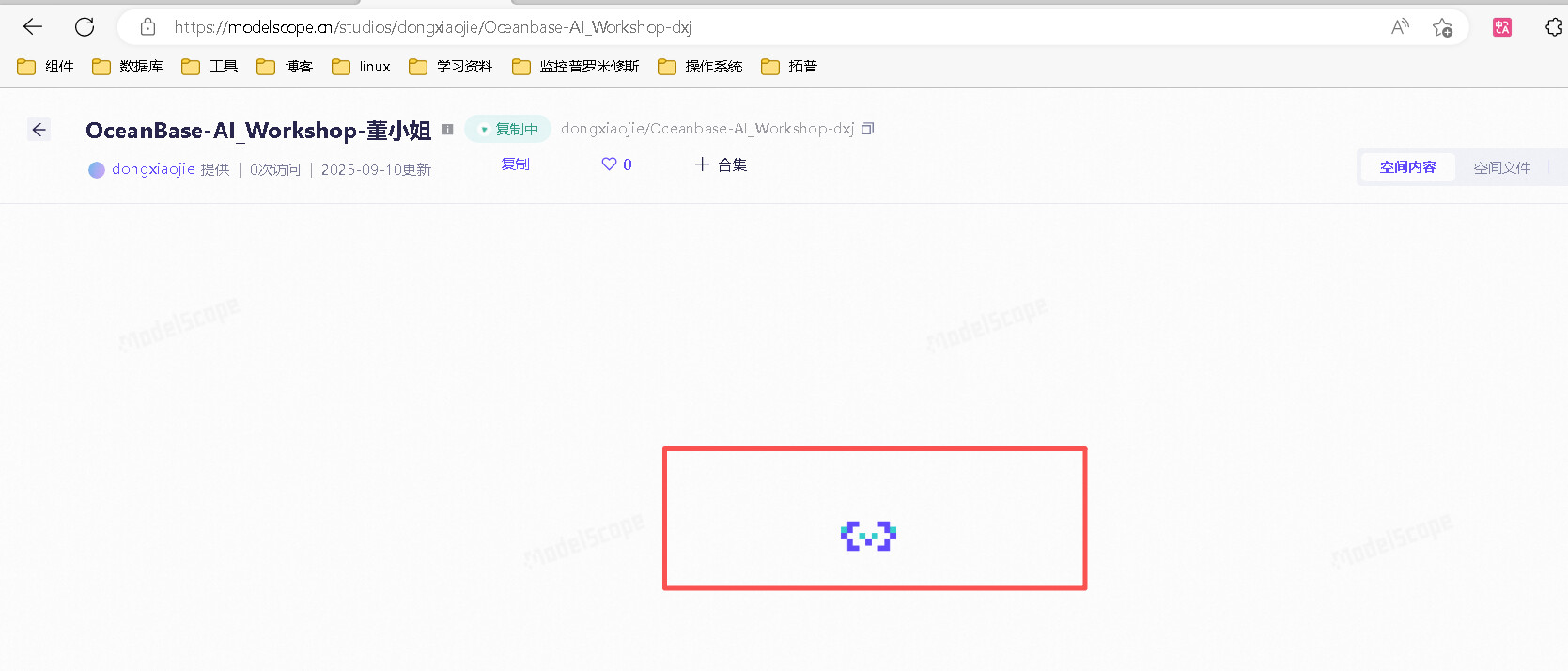This screenshot has height=671, width=1568.
Task: Go back with the browser back arrow
Action: 33,27
